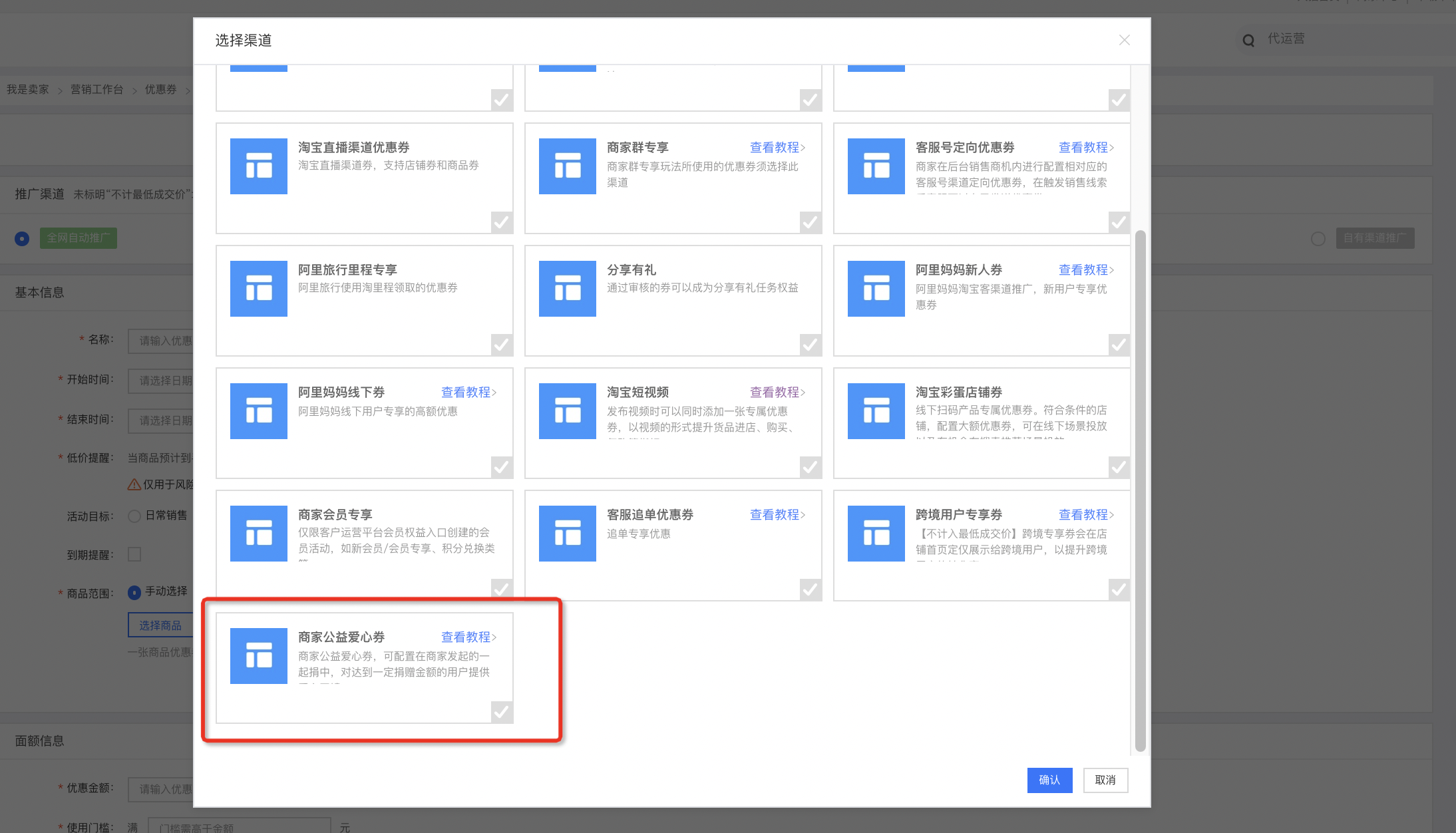Click the 选择商品 button
Image resolution: width=1456 pixels, height=833 pixels.
pos(160,625)
